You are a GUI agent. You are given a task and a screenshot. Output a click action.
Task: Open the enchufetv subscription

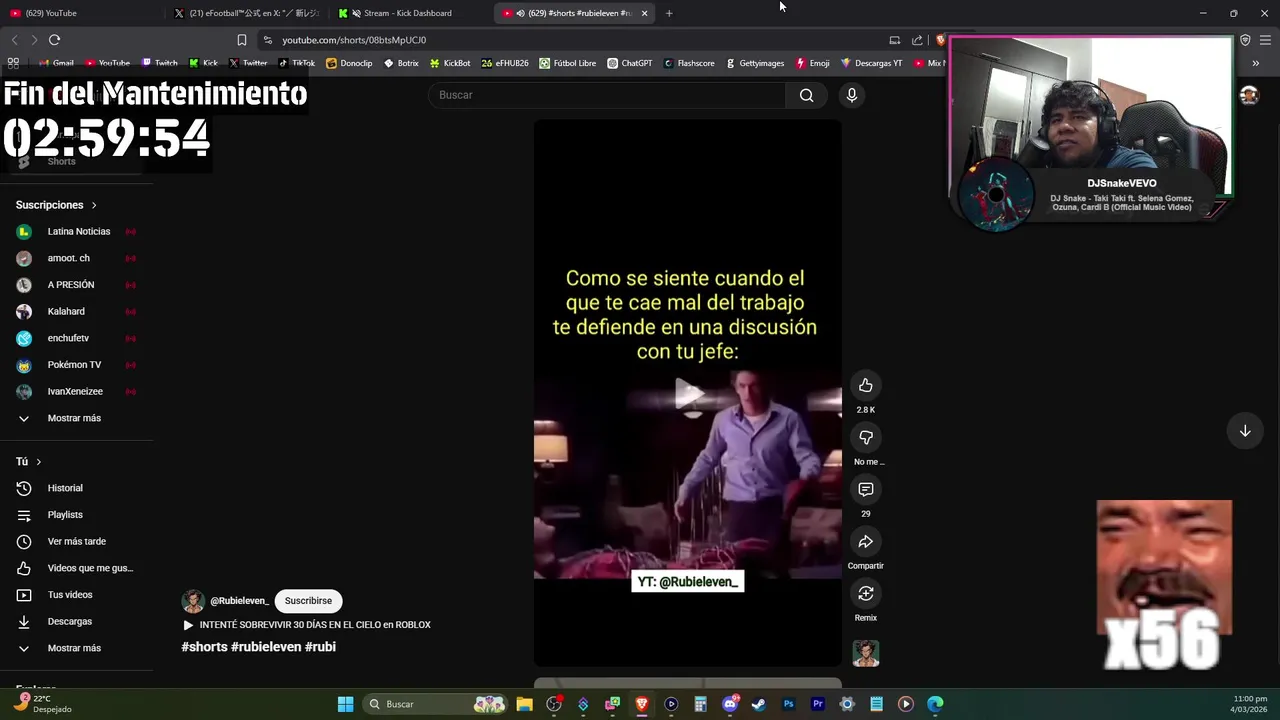(x=76, y=338)
